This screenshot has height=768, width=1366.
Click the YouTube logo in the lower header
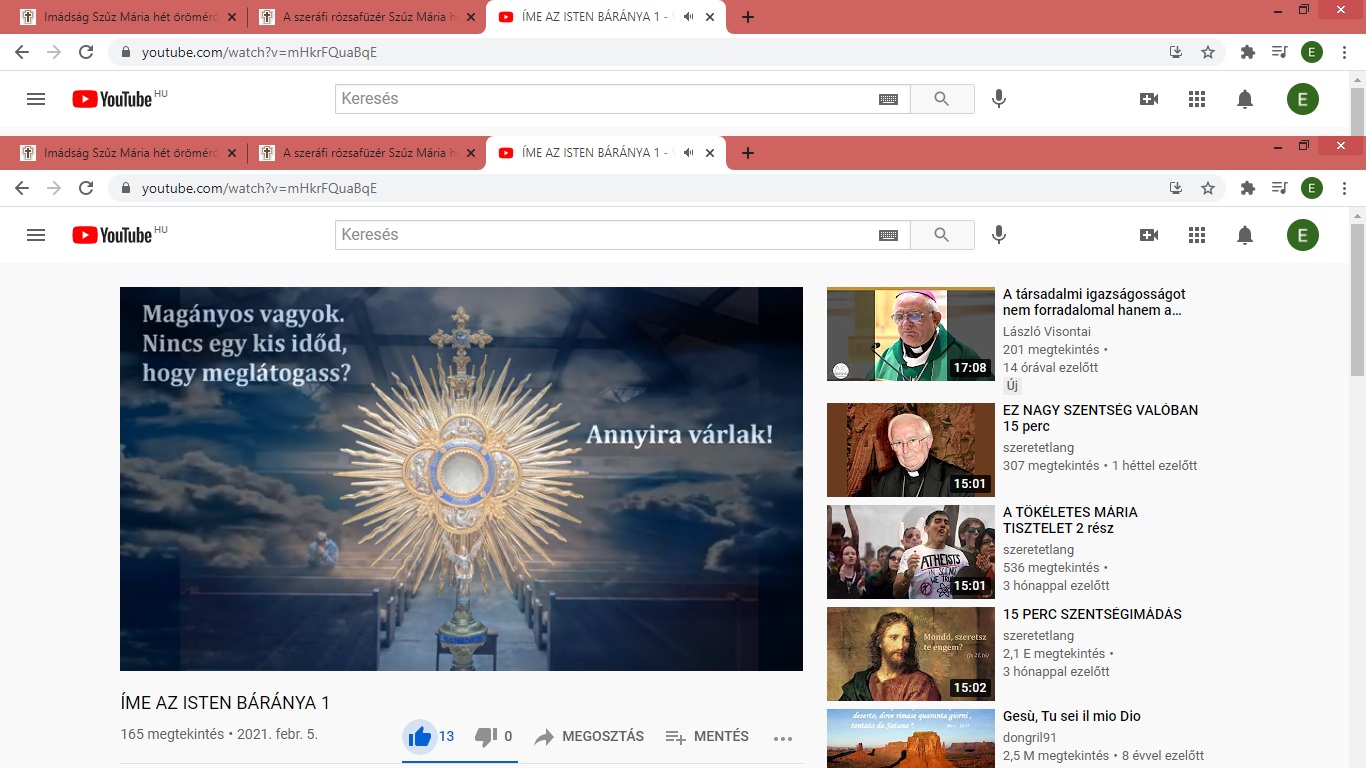(113, 235)
